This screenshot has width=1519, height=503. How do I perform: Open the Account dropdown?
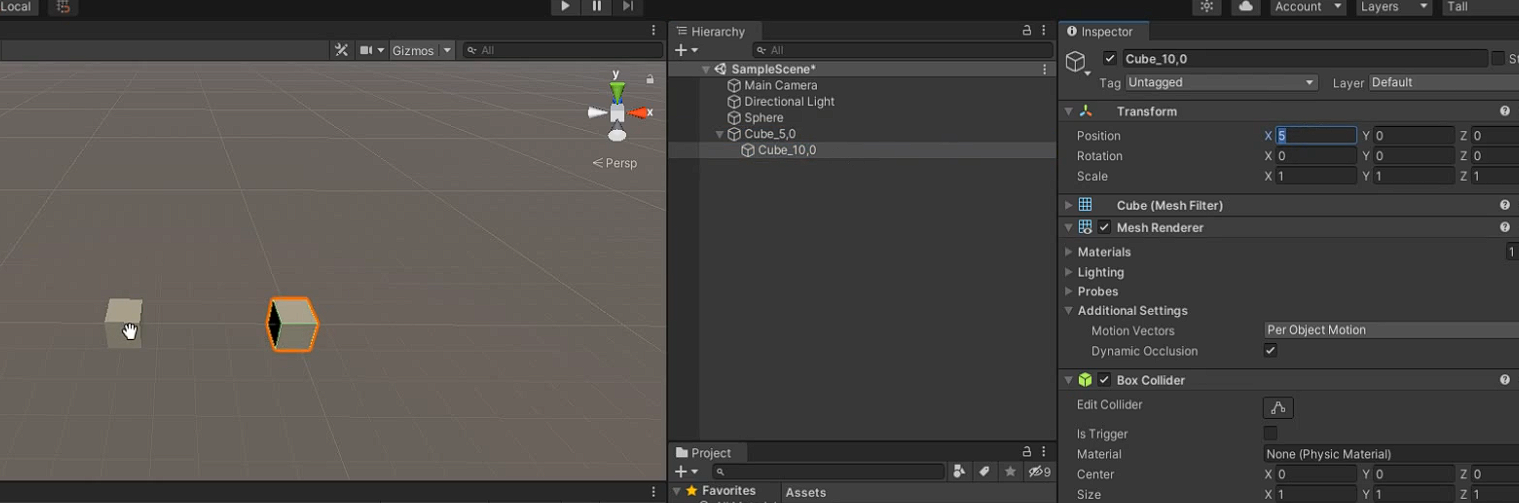click(1308, 7)
